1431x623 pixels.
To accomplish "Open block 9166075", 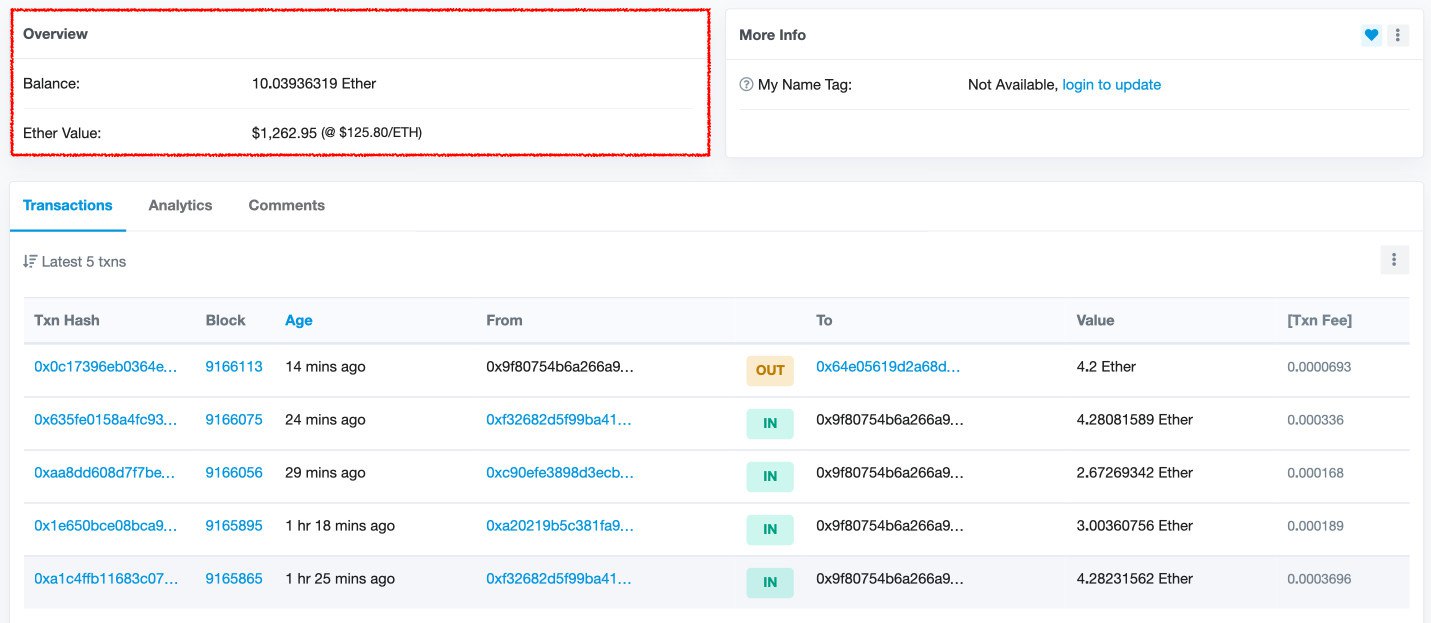I will pyautogui.click(x=234, y=420).
